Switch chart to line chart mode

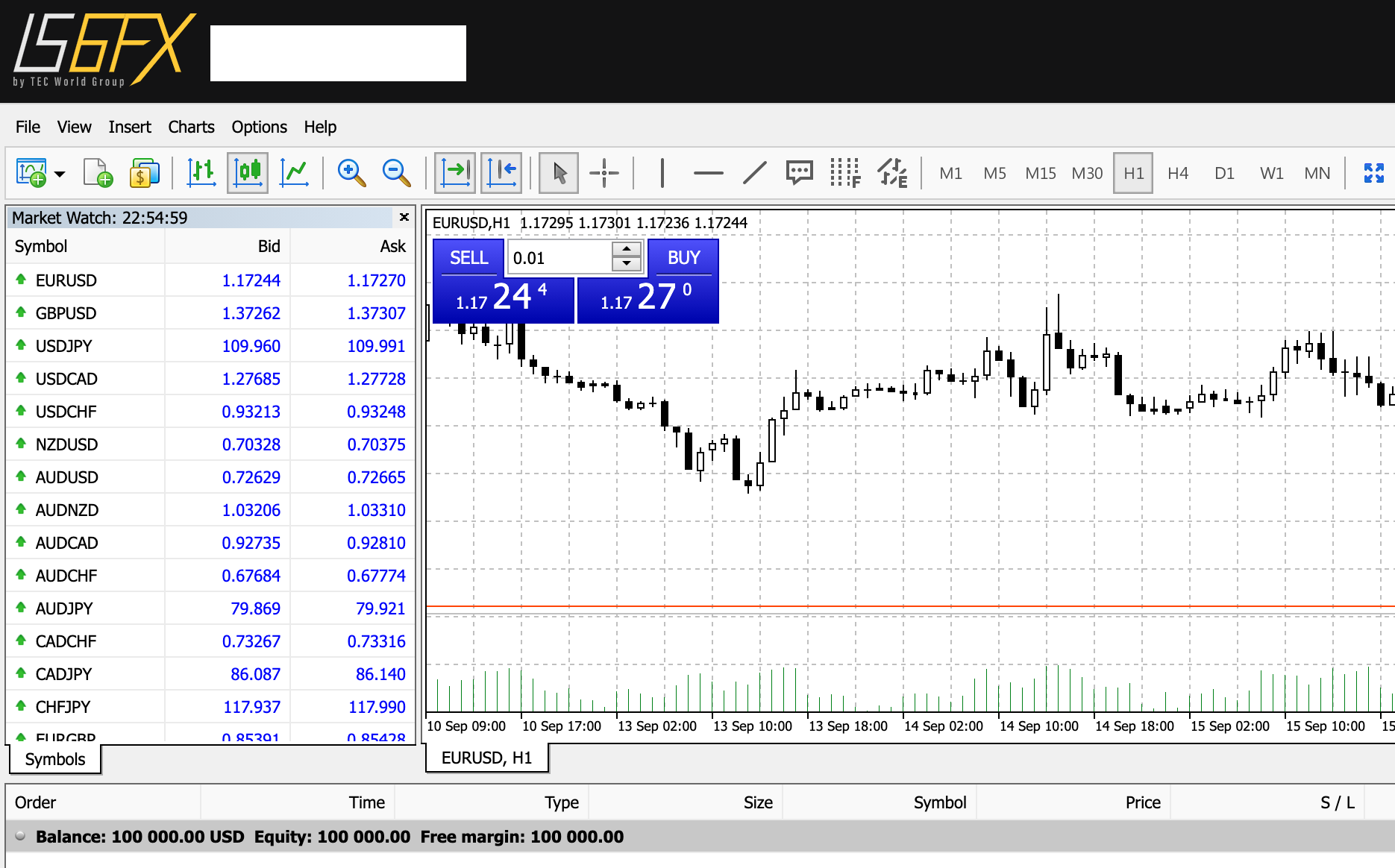294,173
